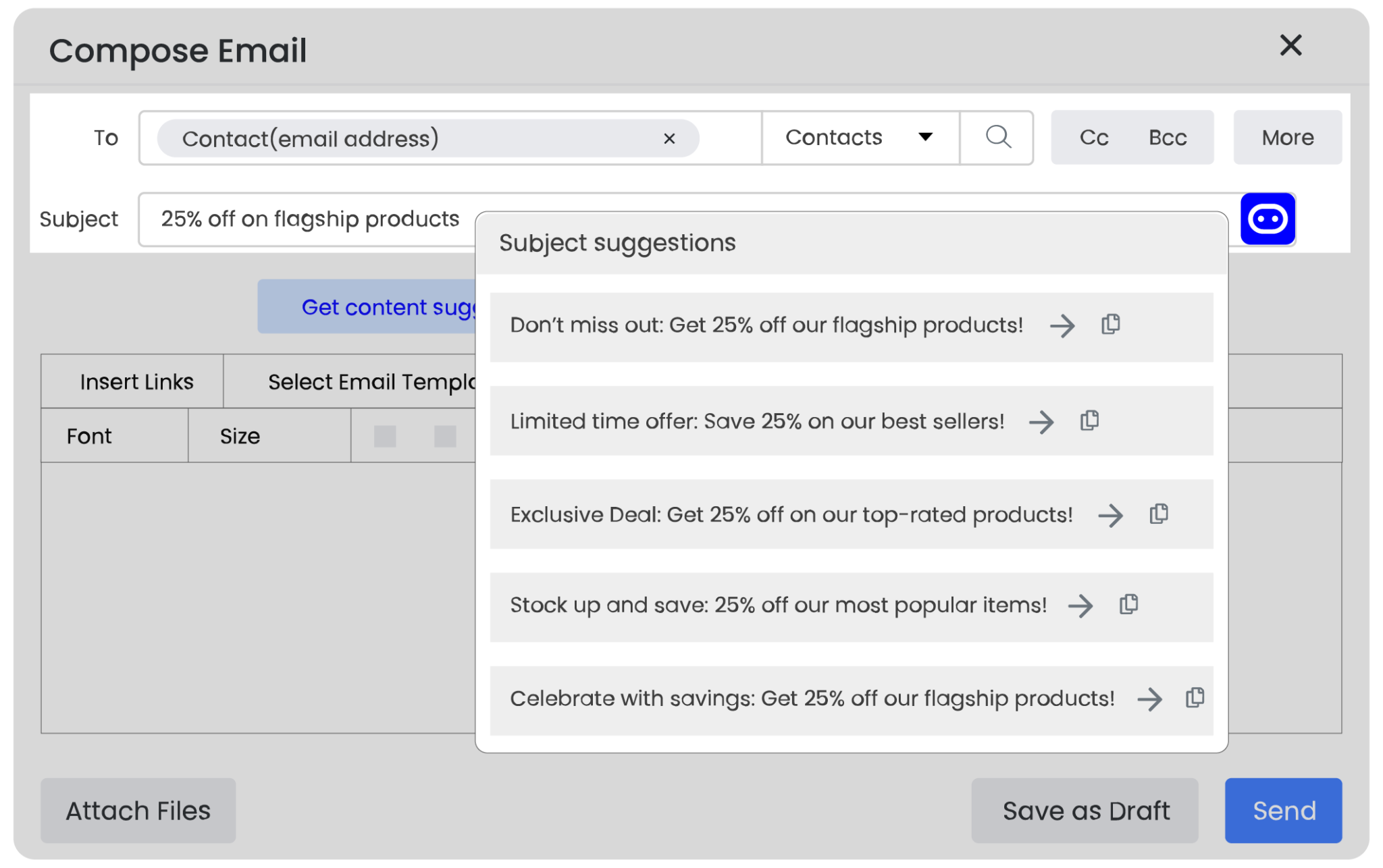Save the email as a draft
Image resolution: width=1383 pixels, height=868 pixels.
[x=1085, y=810]
